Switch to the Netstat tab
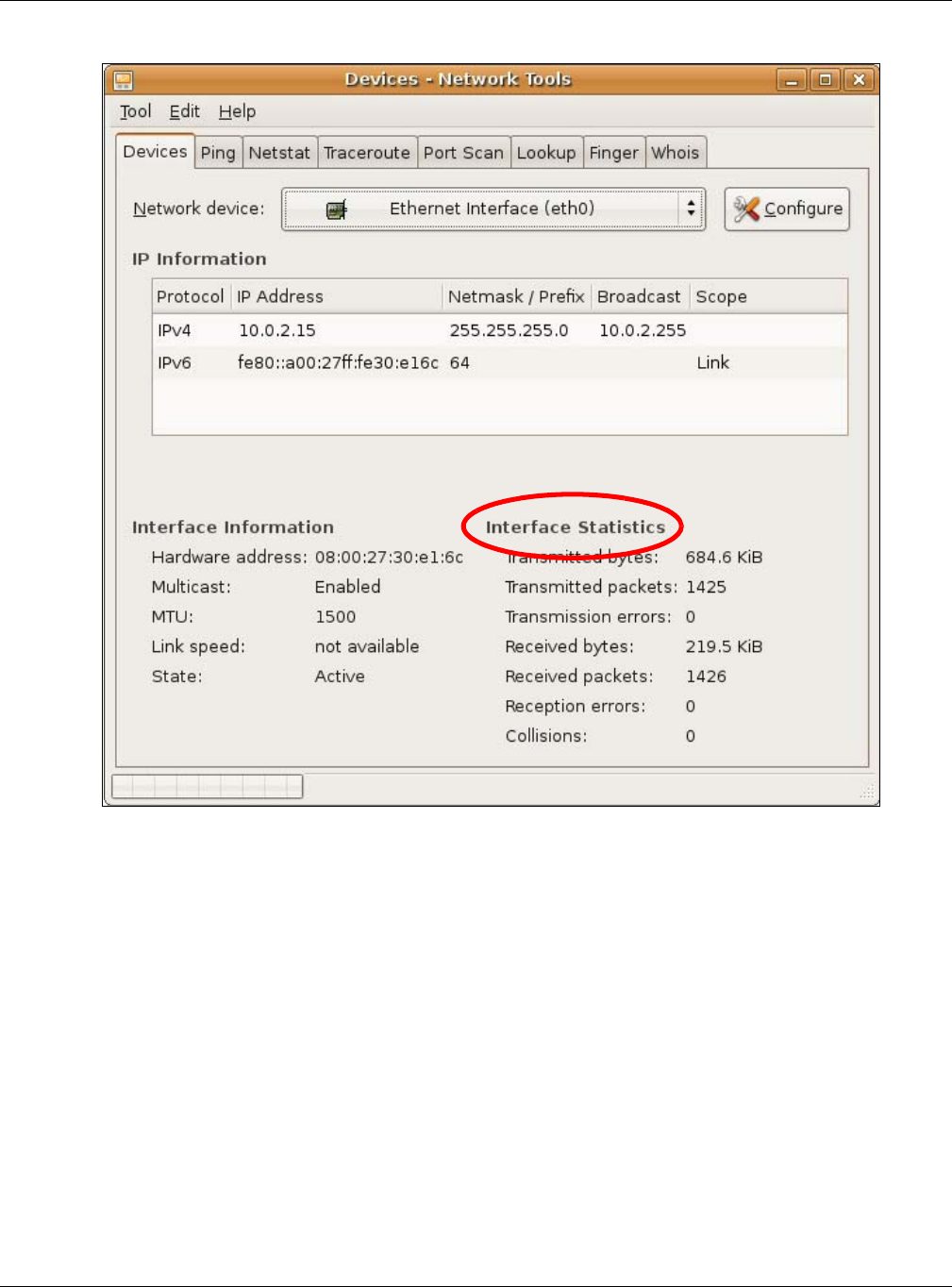The height and width of the screenshot is (1287, 952). 279,153
